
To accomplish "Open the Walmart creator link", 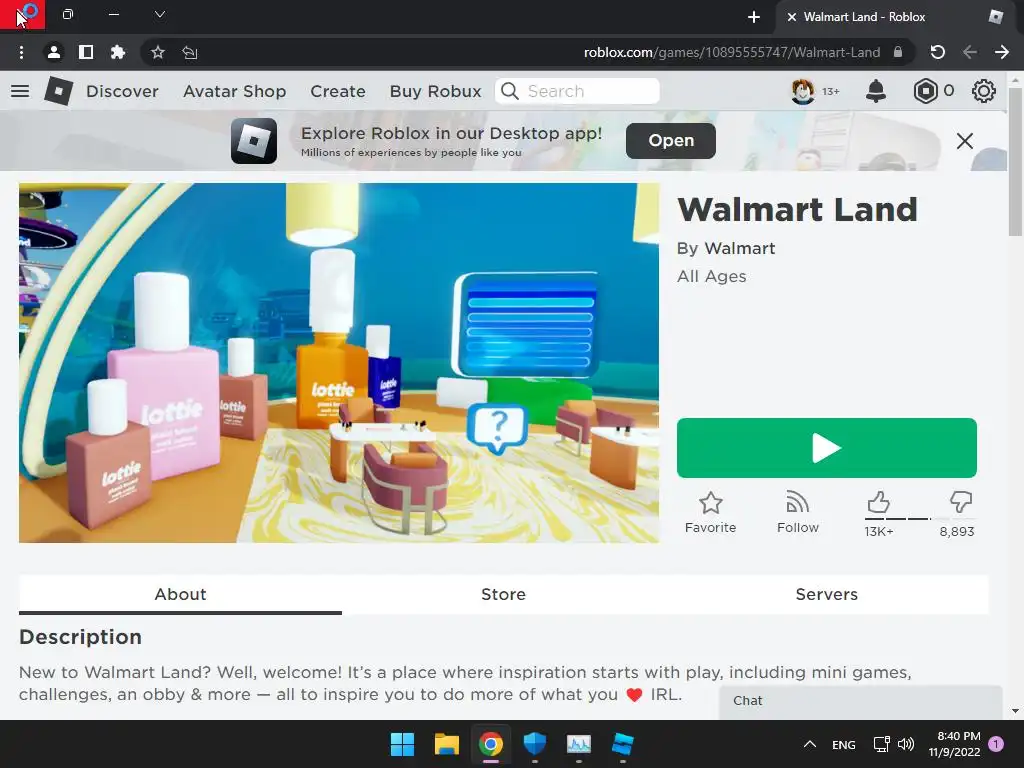I will [740, 248].
